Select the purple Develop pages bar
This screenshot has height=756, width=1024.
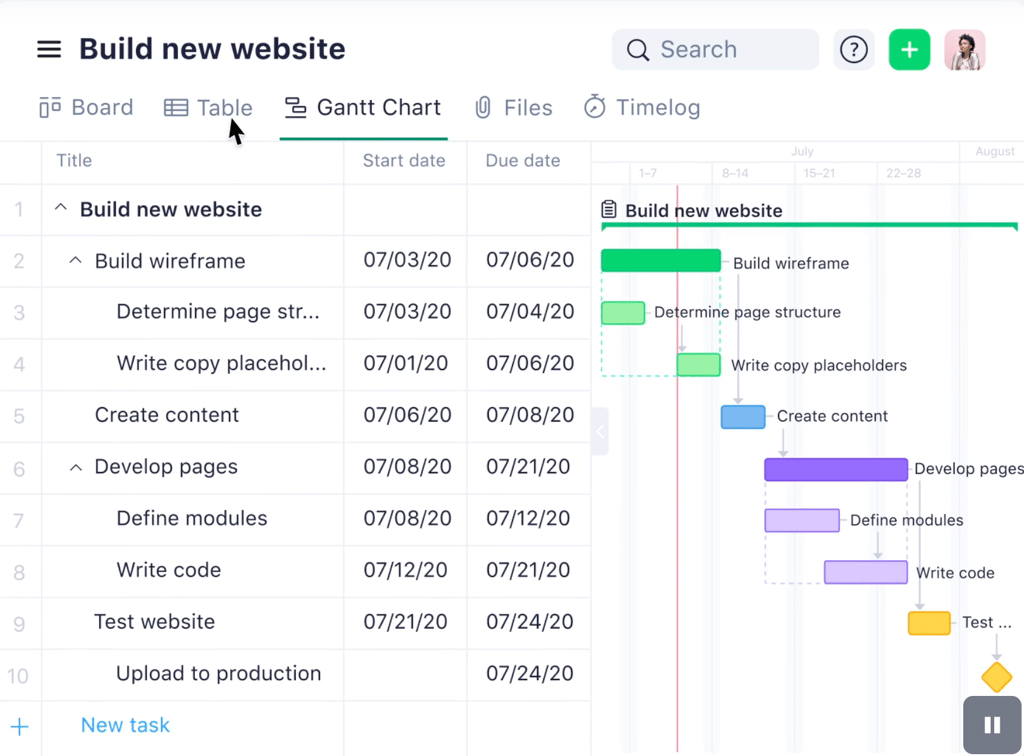coord(836,468)
